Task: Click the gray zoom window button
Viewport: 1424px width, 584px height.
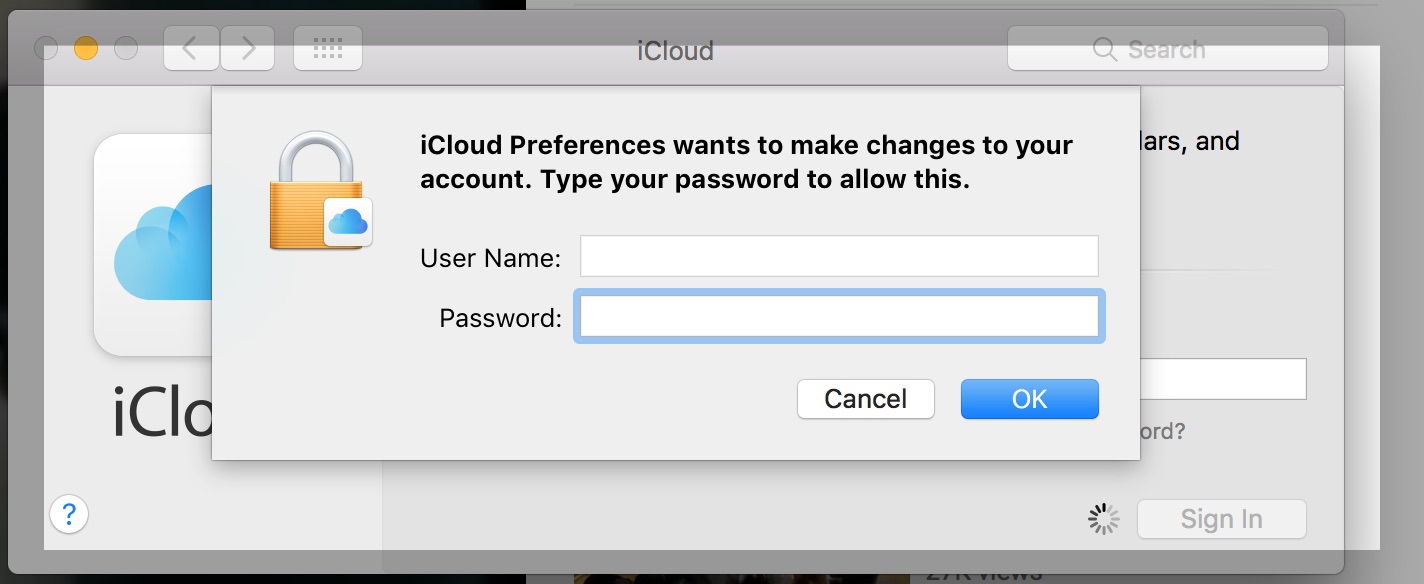Action: tap(126, 48)
